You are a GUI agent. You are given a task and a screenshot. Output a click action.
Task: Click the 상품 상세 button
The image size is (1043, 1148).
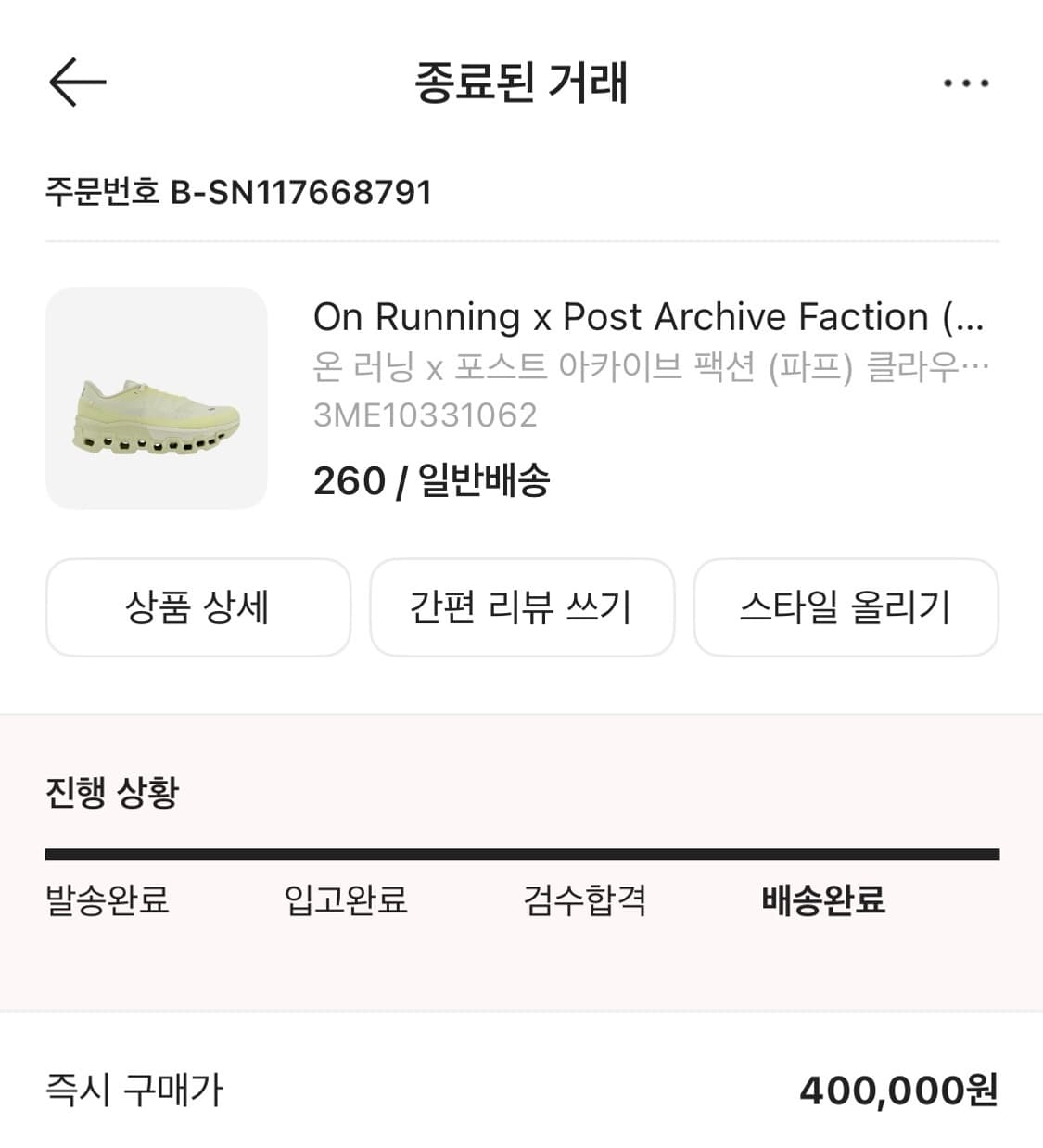pyautogui.click(x=197, y=607)
